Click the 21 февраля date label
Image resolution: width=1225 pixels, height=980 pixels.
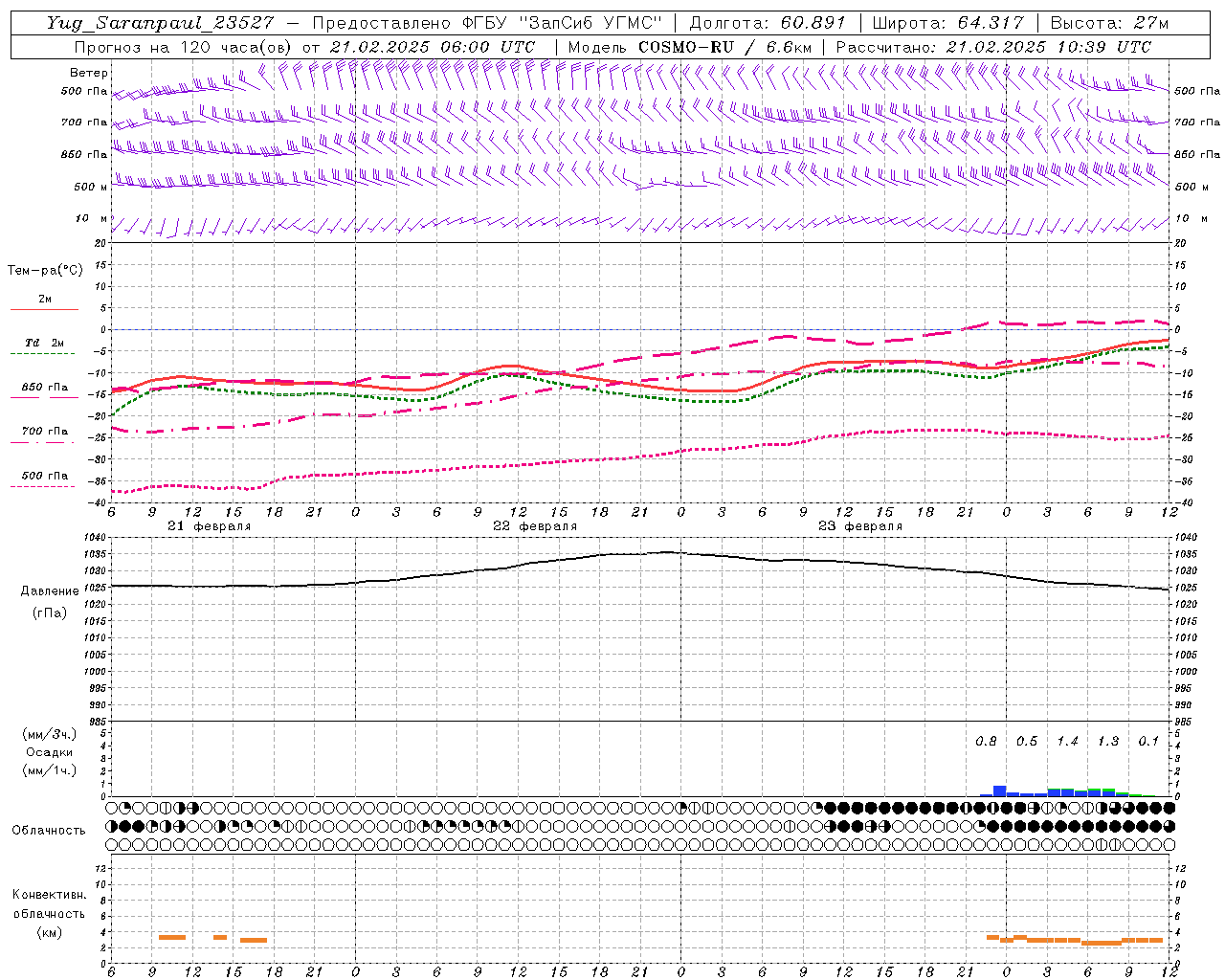pos(210,526)
